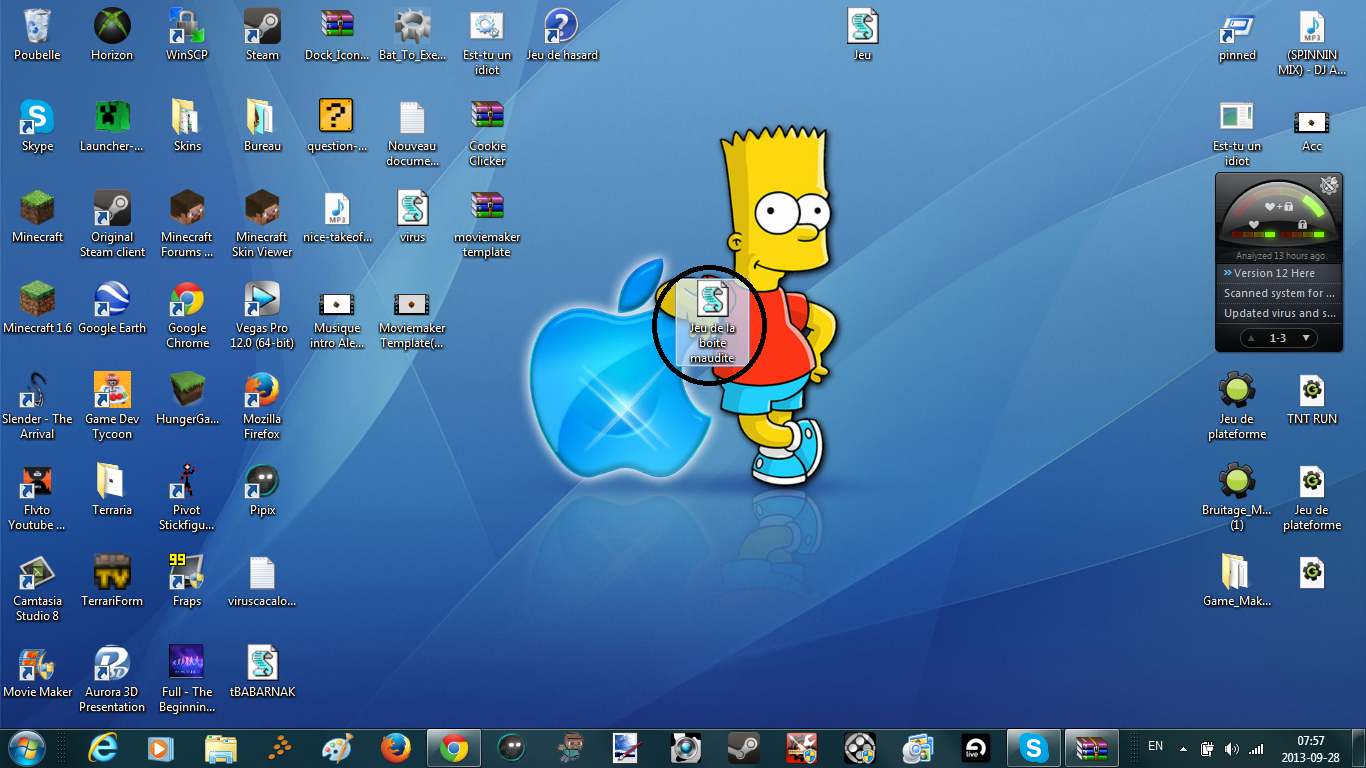Select the tBABARNAK script file

tap(262, 672)
